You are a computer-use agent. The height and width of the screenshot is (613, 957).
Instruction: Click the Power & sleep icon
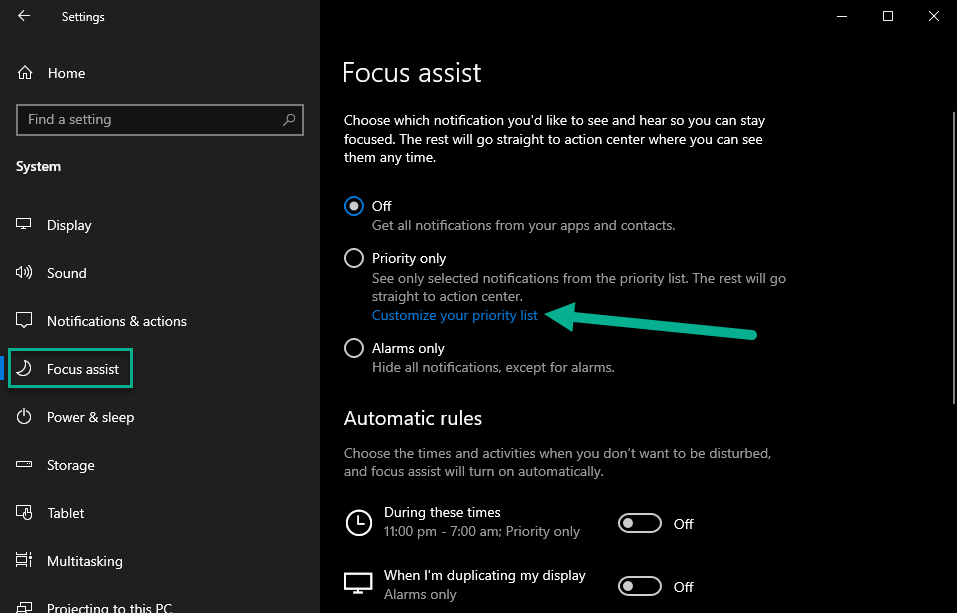coord(24,416)
